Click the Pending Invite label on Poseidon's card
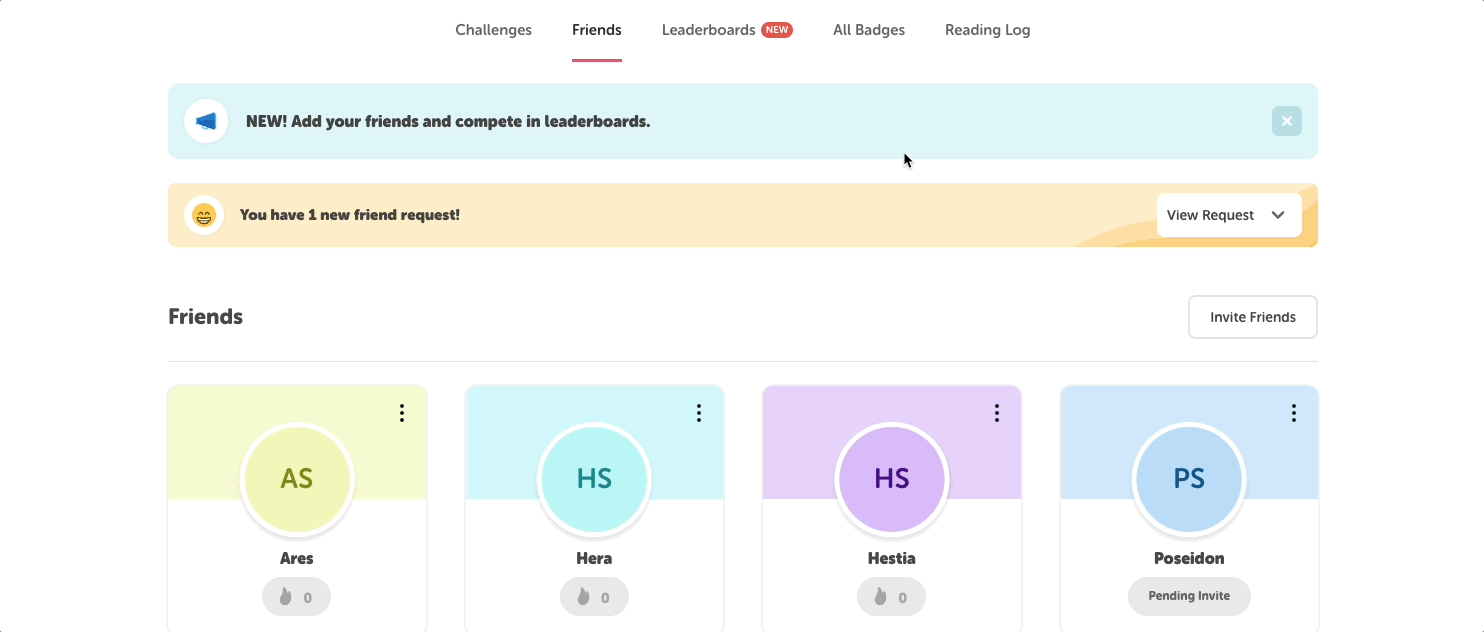This screenshot has height=632, width=1484. coord(1189,596)
